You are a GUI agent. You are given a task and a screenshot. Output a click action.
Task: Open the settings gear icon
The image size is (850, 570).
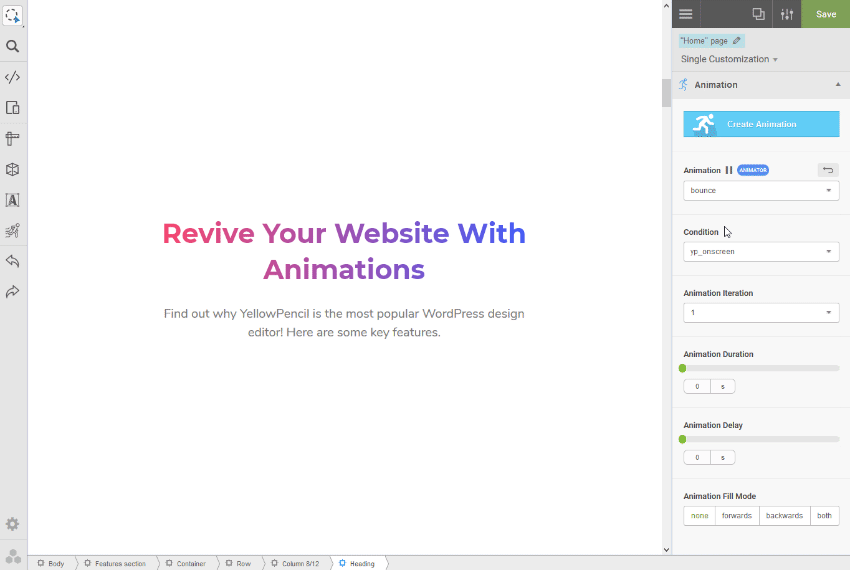pyautogui.click(x=12, y=524)
